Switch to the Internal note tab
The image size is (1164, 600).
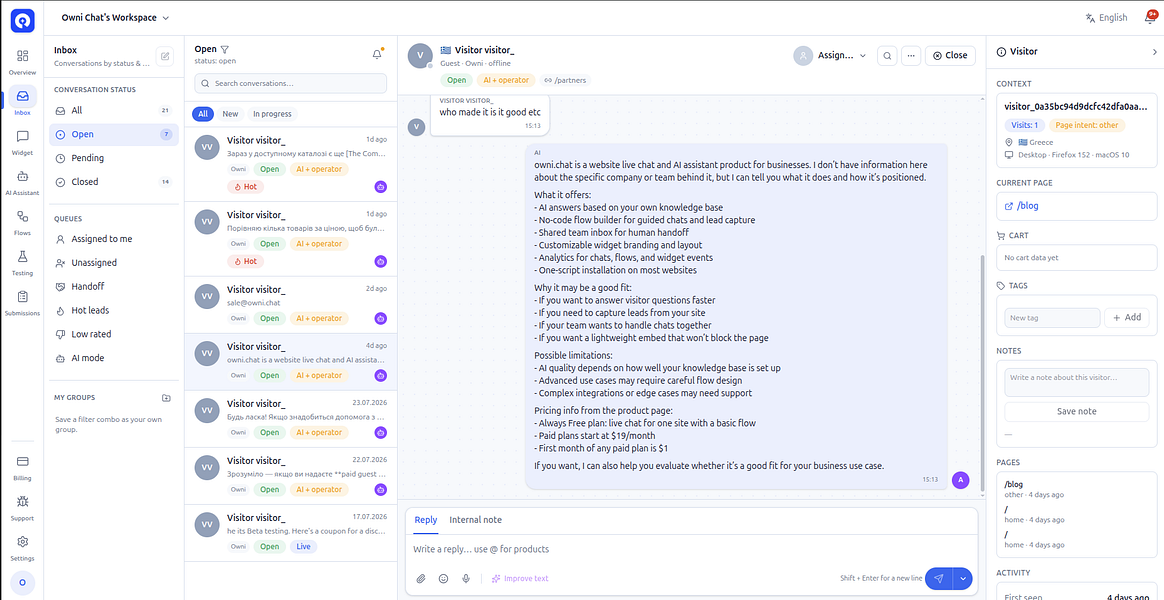(476, 520)
